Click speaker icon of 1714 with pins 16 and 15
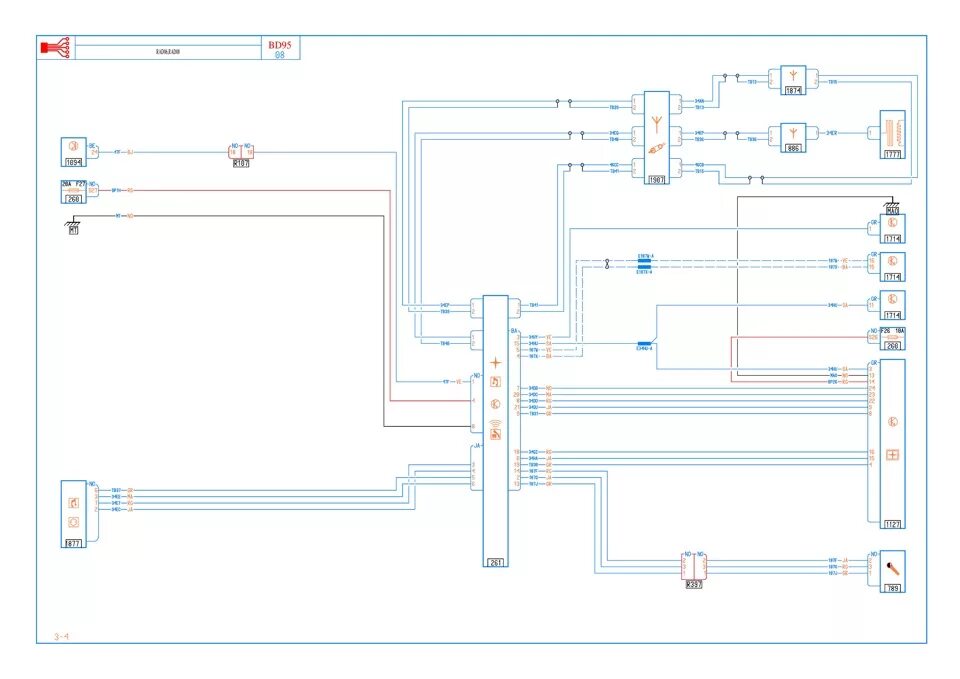 point(892,261)
